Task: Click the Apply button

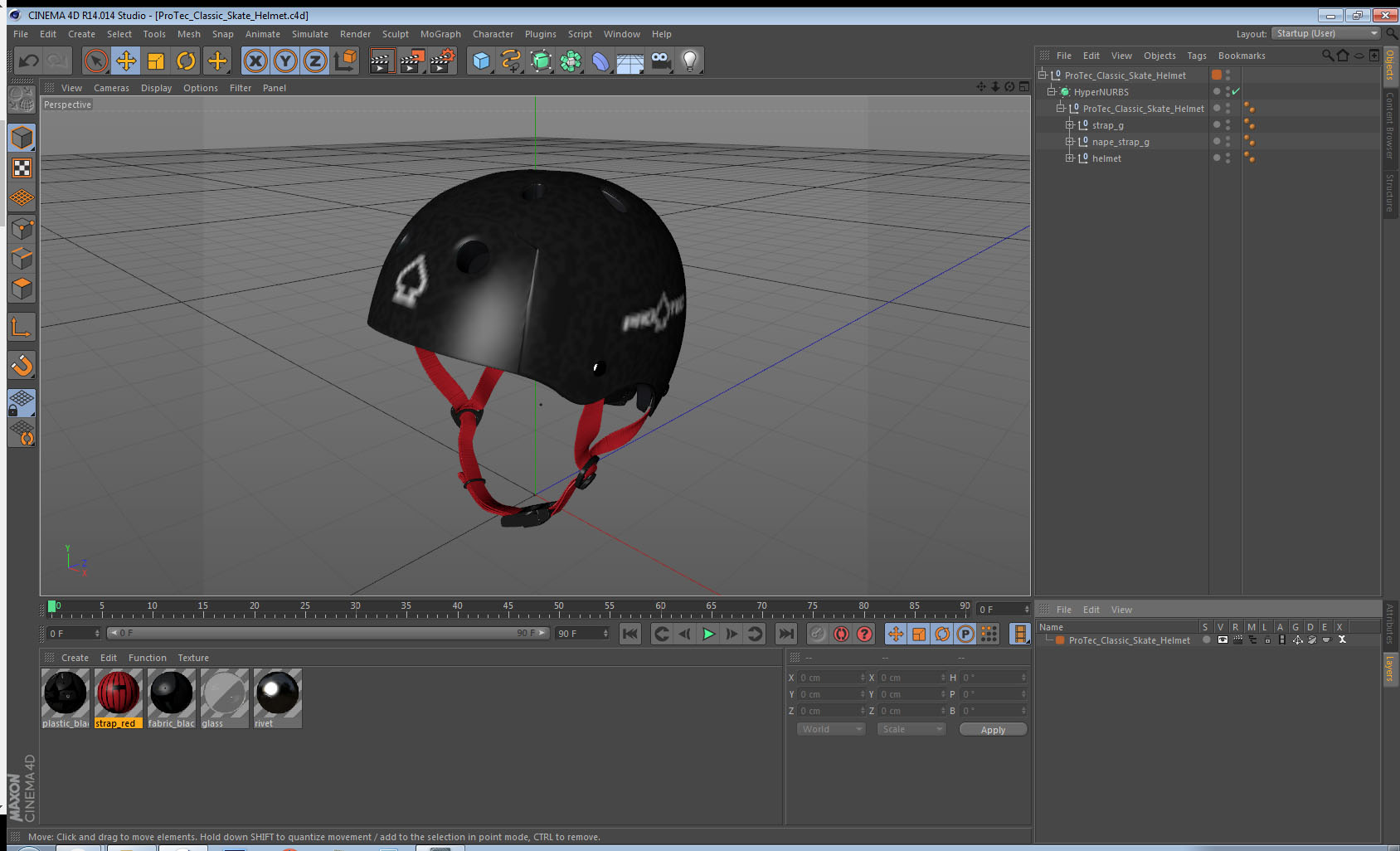Action: (x=993, y=730)
